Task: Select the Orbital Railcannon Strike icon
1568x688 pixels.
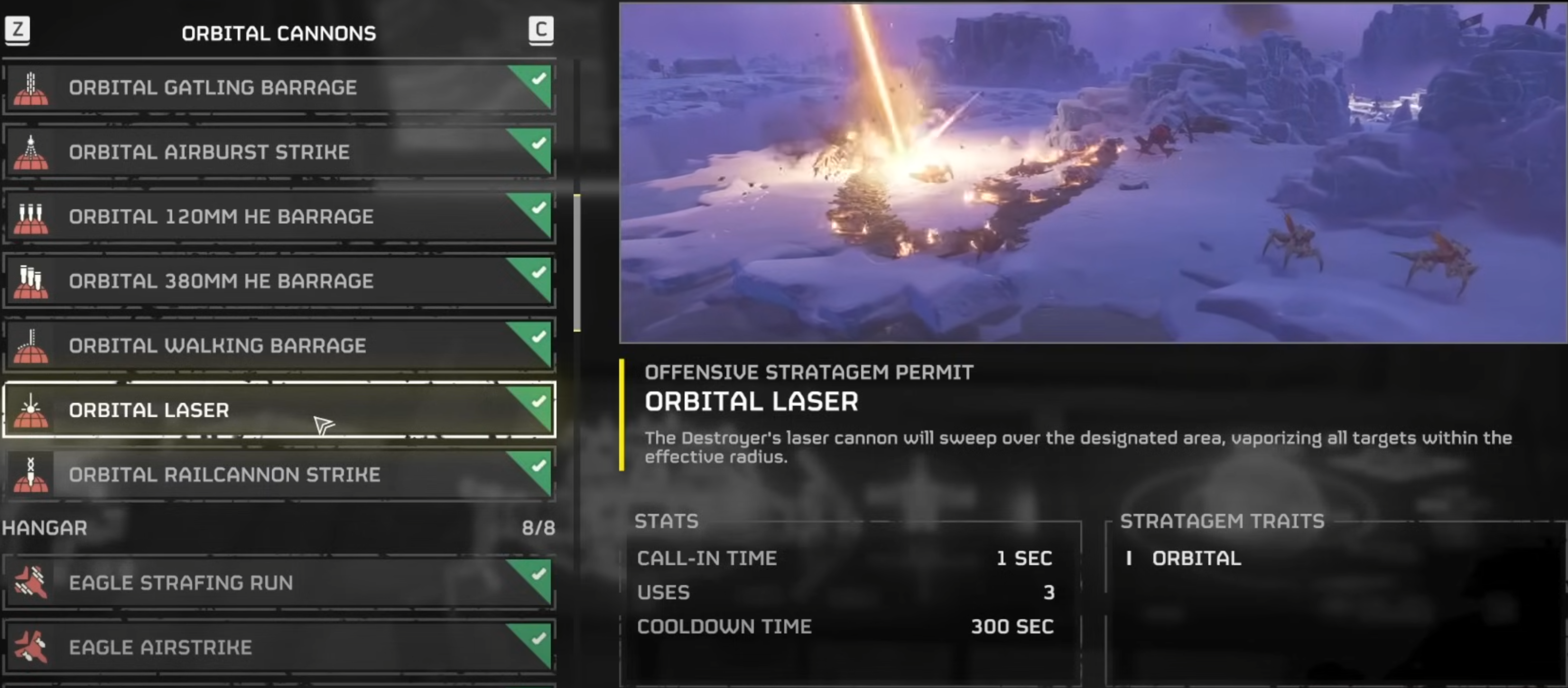Action: [30, 475]
